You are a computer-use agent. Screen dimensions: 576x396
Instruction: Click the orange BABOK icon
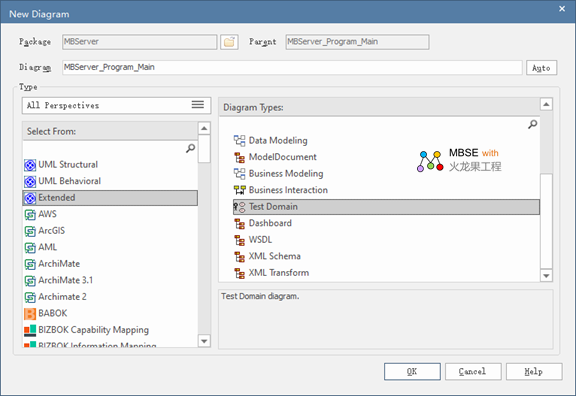[30, 314]
